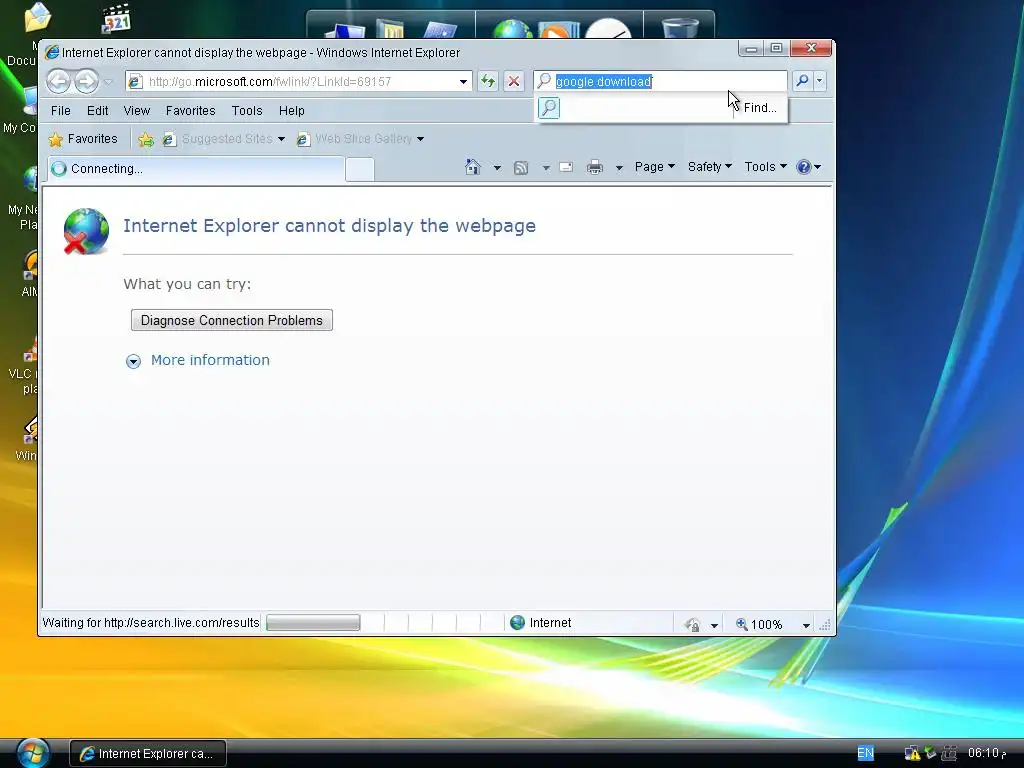Click the IE page icon in address bar

[x=135, y=82]
